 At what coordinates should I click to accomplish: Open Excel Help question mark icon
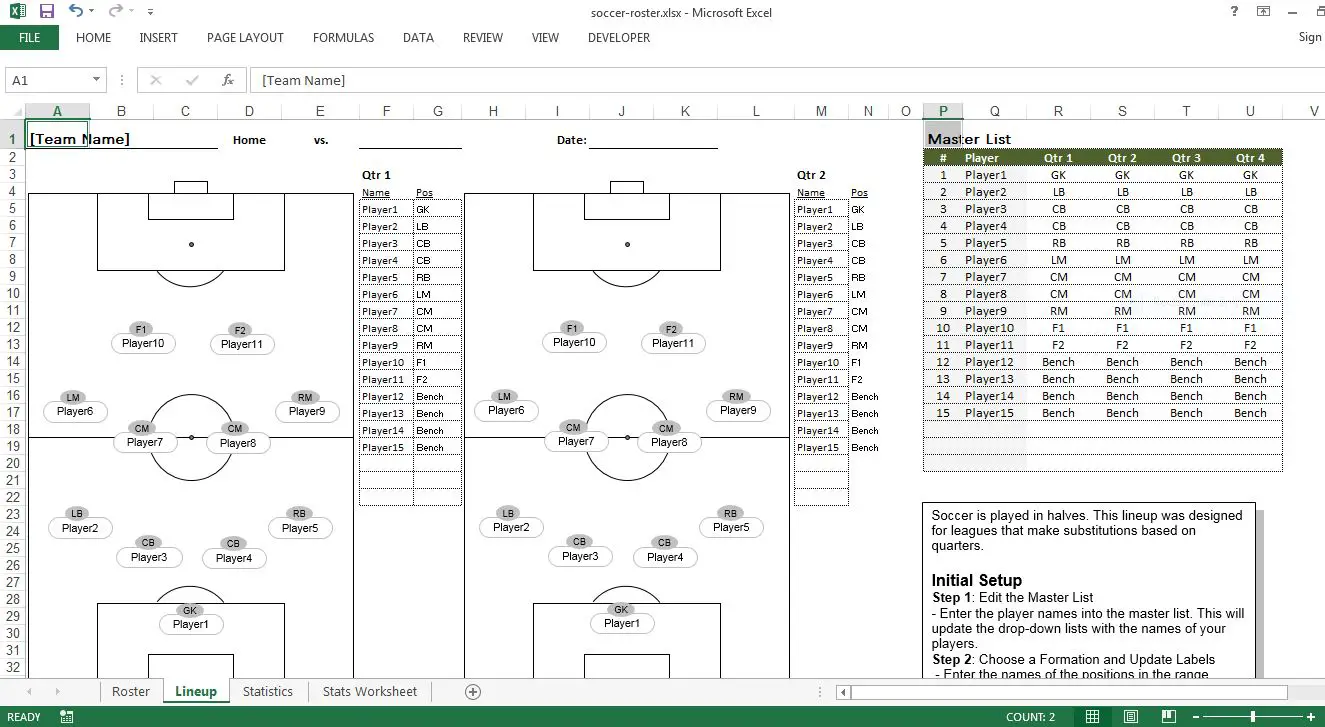click(1235, 11)
